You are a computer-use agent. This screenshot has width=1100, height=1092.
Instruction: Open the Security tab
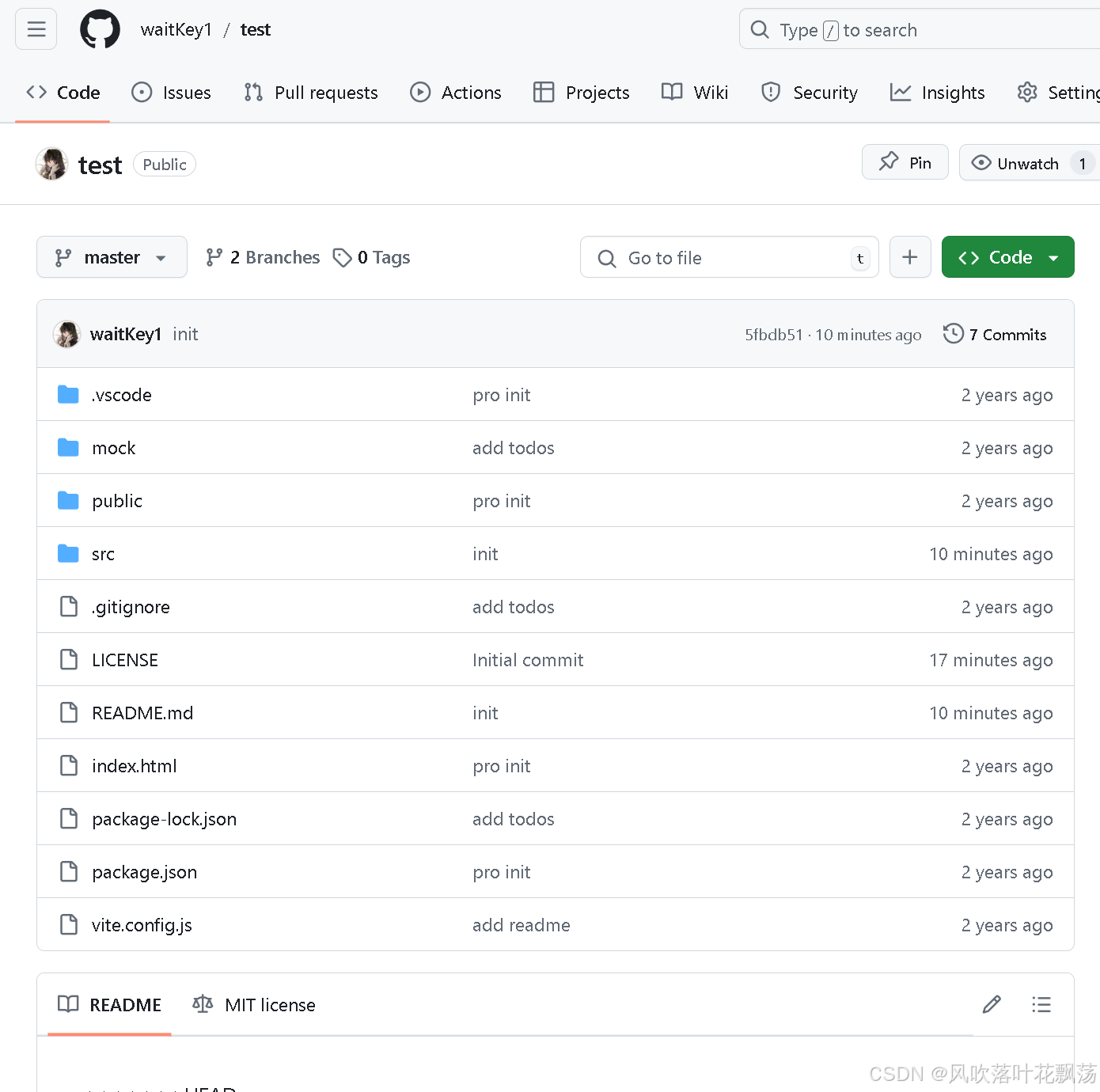pos(810,93)
